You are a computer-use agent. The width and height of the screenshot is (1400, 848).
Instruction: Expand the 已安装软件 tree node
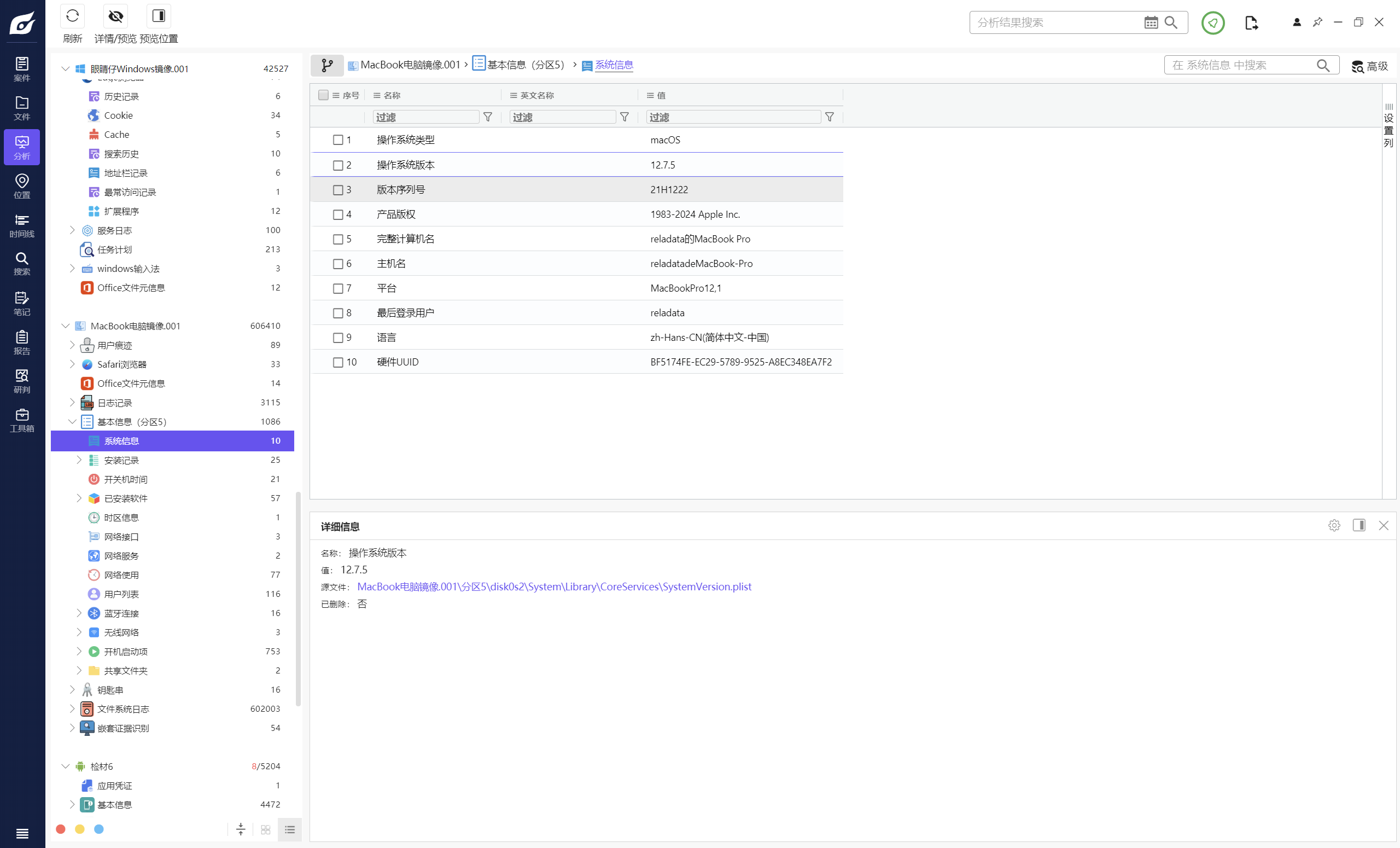(79, 498)
